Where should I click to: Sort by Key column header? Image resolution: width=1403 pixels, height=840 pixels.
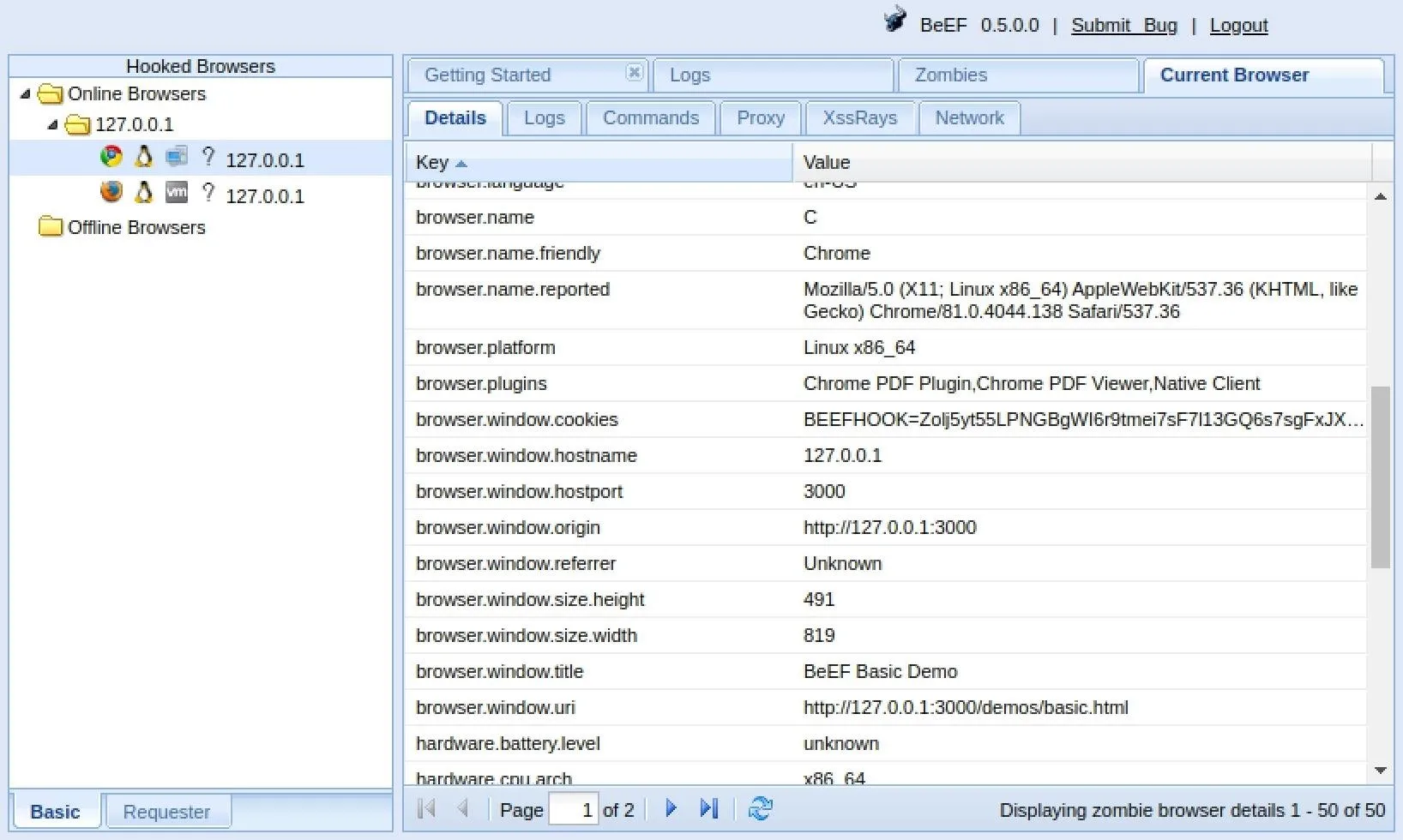point(599,162)
